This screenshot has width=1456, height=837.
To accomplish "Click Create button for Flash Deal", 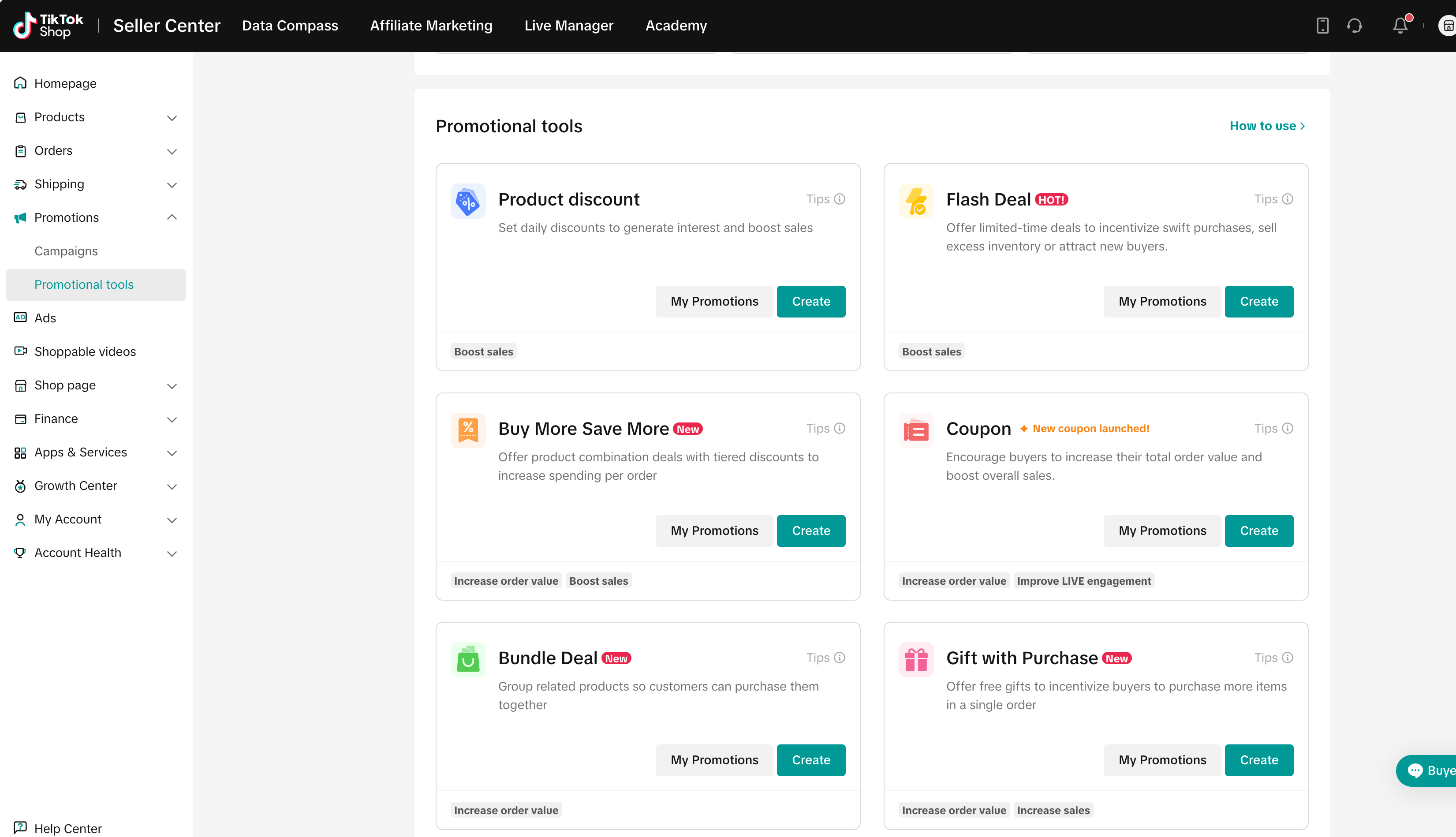I will [1258, 301].
